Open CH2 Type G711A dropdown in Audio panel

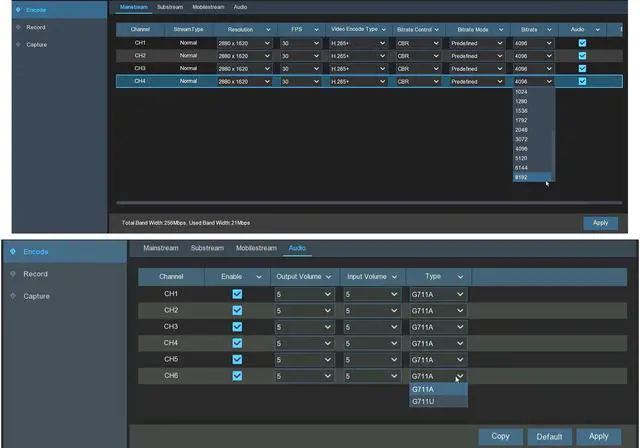(x=438, y=310)
